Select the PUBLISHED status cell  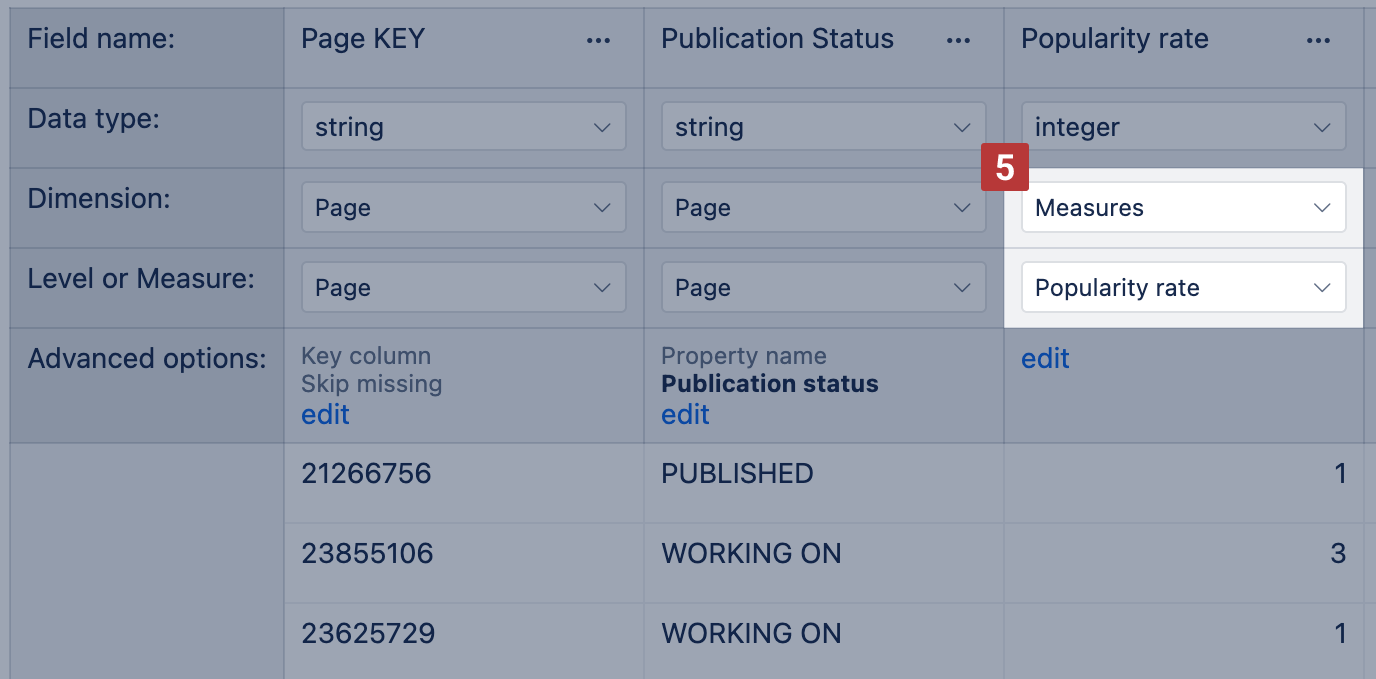coord(737,473)
